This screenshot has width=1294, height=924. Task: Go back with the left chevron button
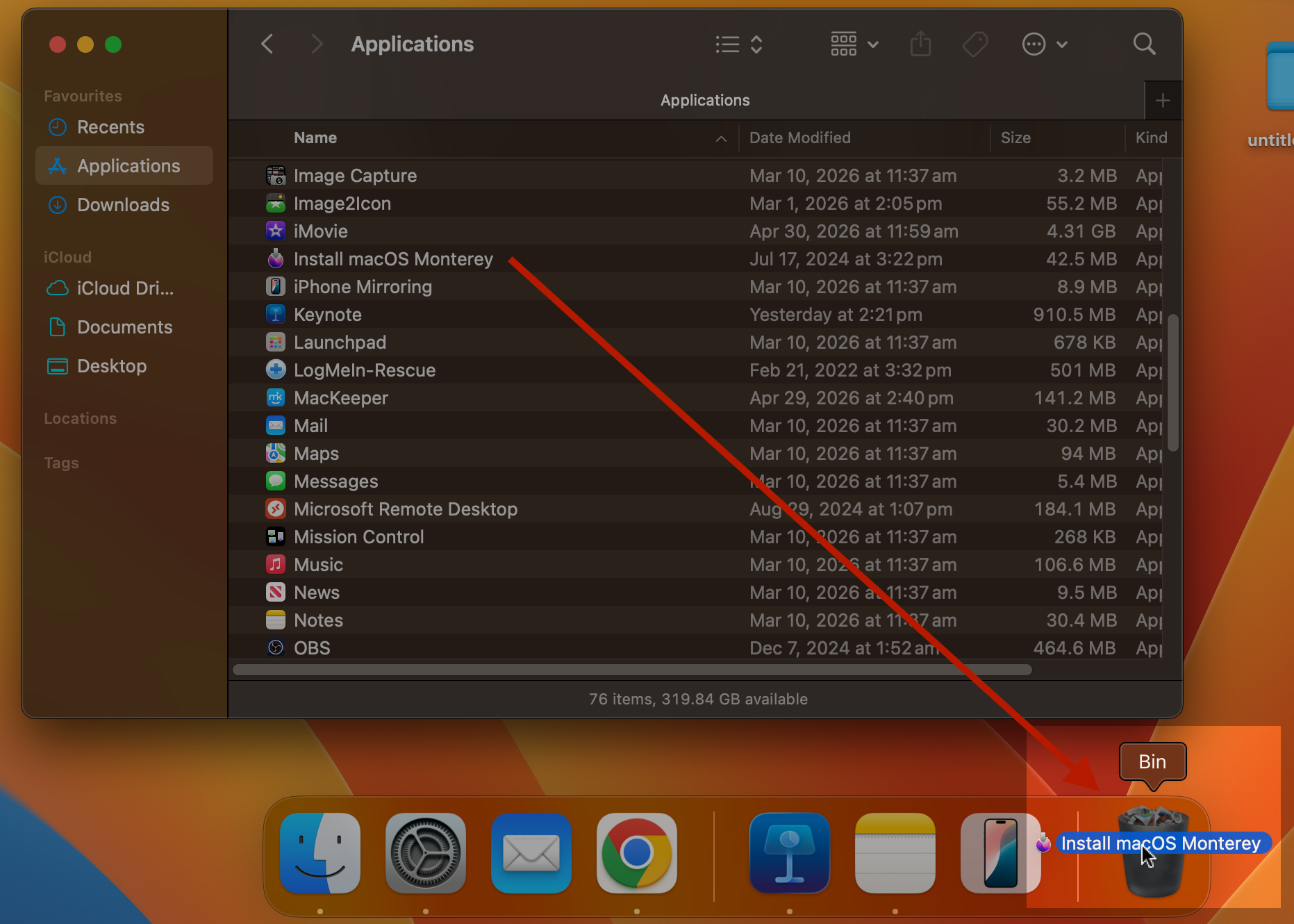point(267,44)
